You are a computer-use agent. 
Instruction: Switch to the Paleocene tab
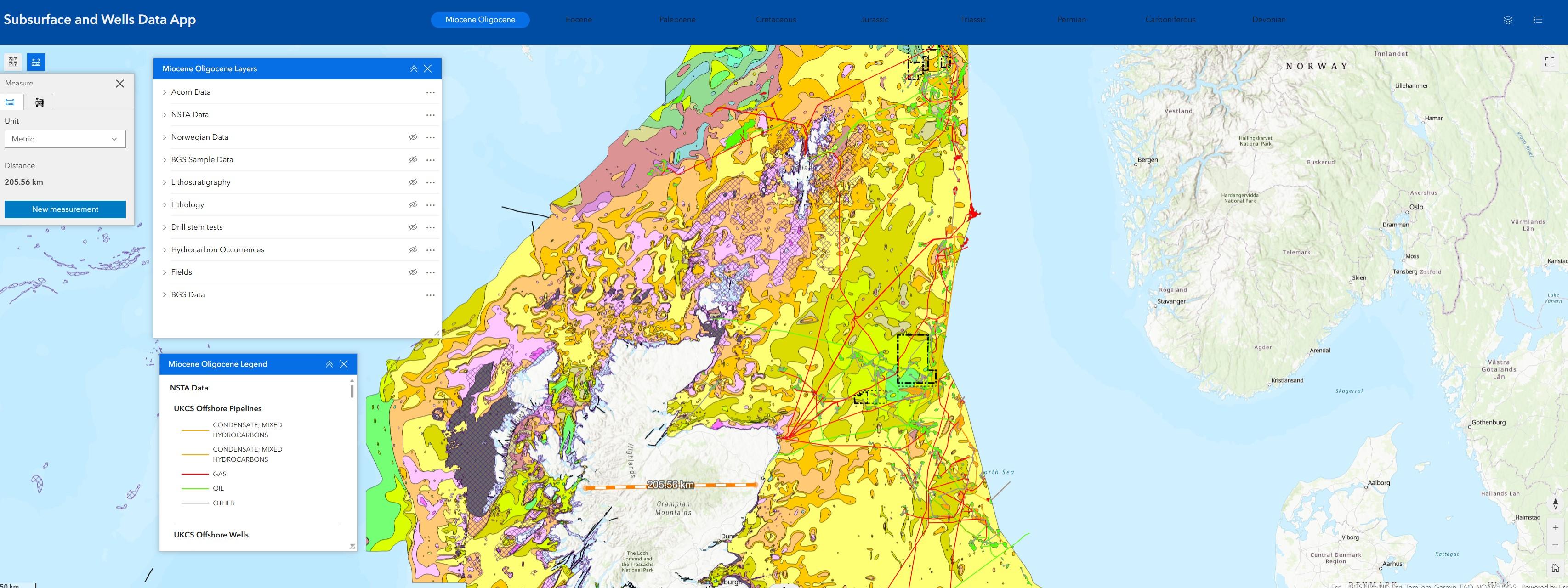[677, 19]
